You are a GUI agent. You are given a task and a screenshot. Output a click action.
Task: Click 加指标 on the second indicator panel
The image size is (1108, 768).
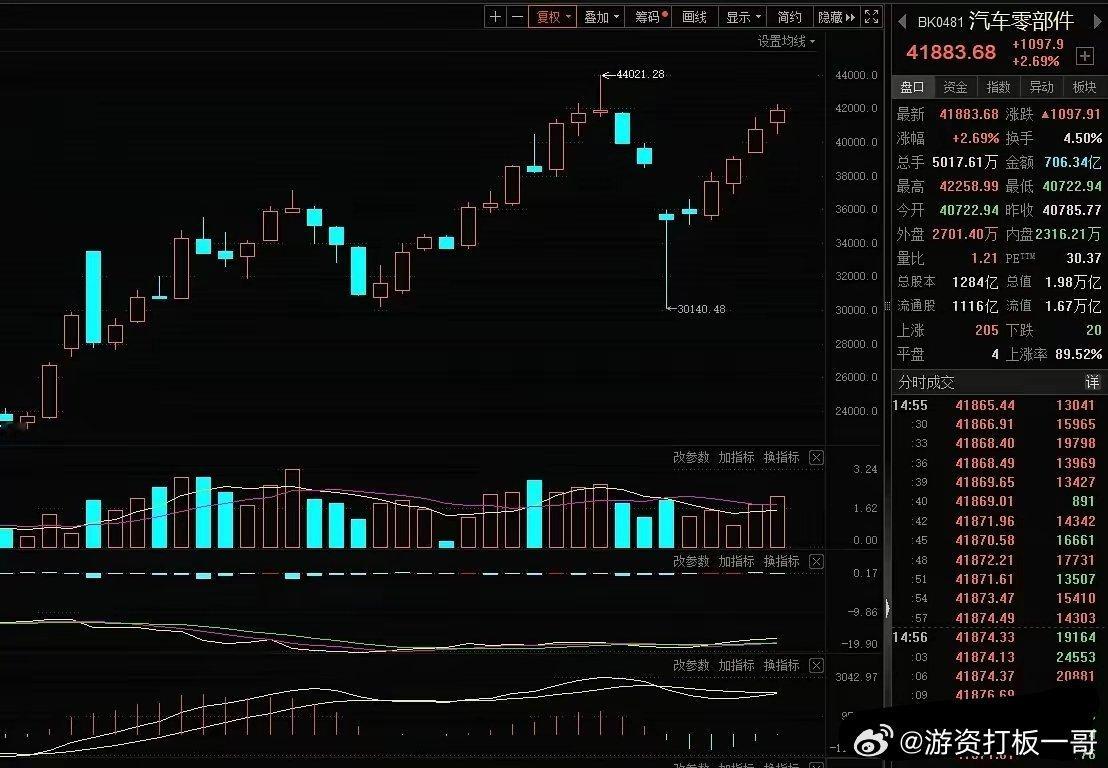point(736,561)
